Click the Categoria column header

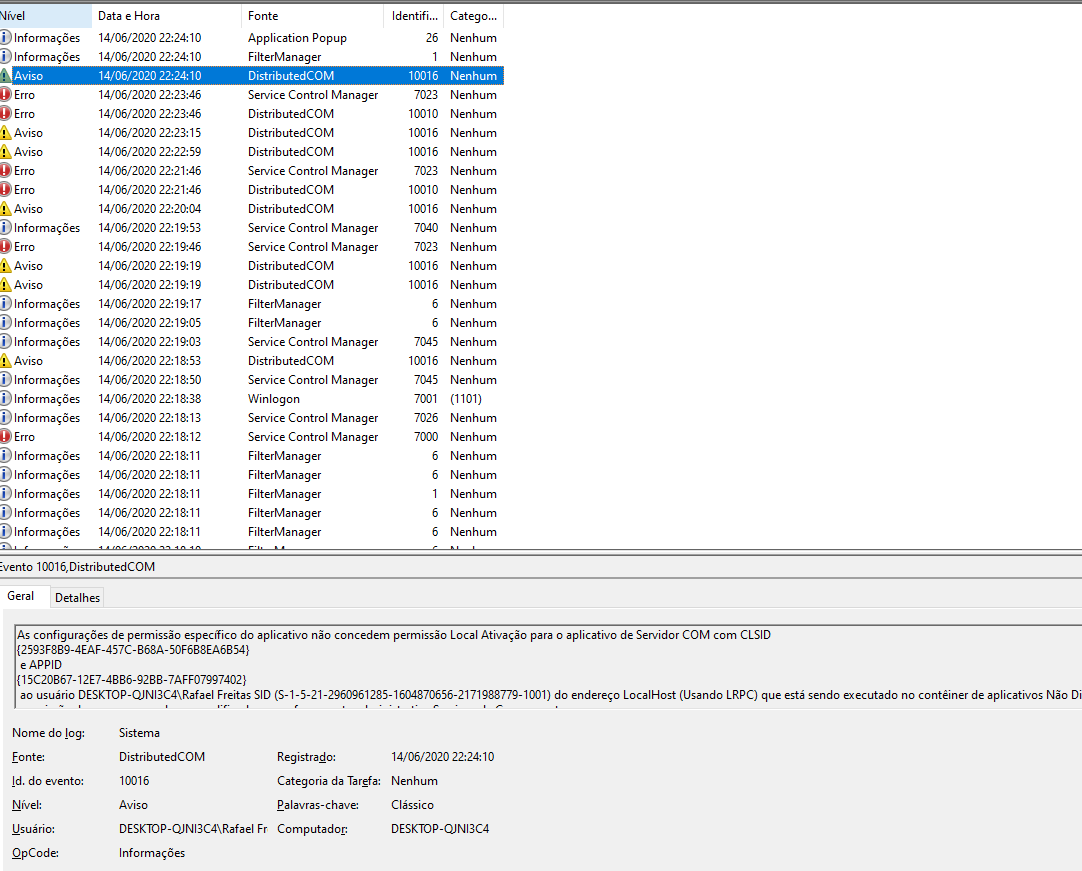(x=473, y=16)
